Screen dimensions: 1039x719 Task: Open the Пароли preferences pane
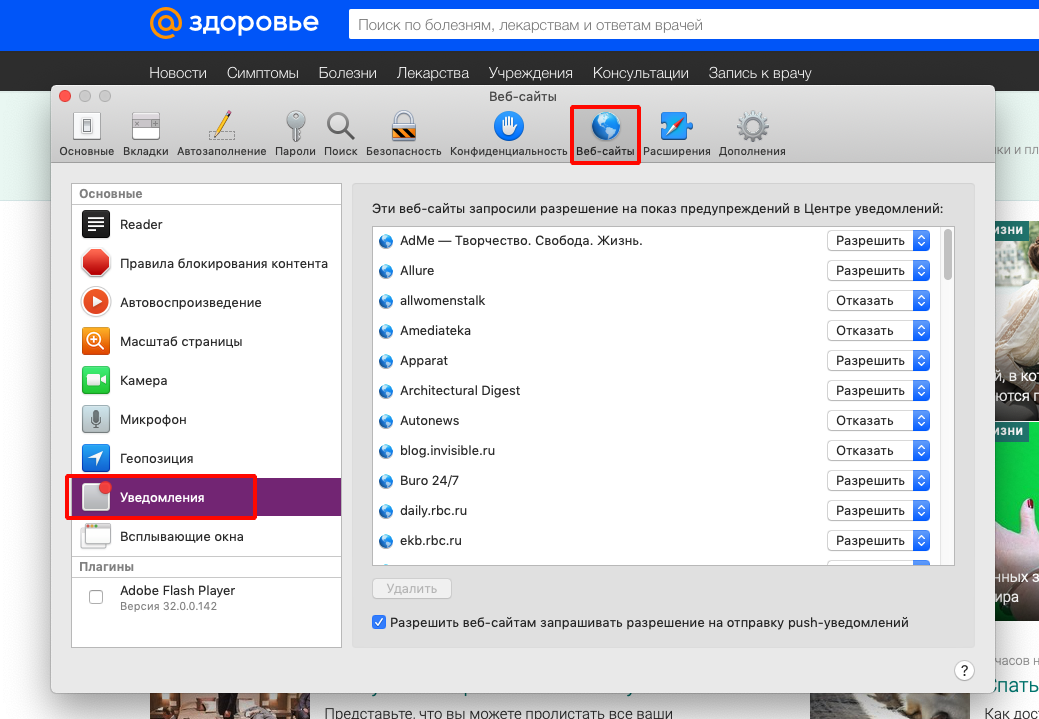(x=296, y=135)
